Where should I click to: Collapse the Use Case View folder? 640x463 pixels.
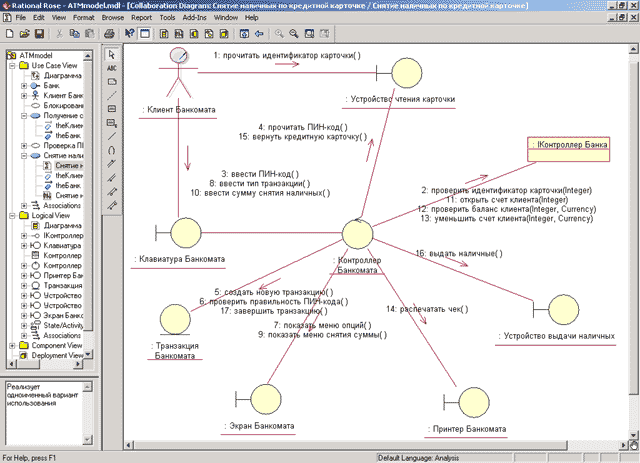pos(10,65)
